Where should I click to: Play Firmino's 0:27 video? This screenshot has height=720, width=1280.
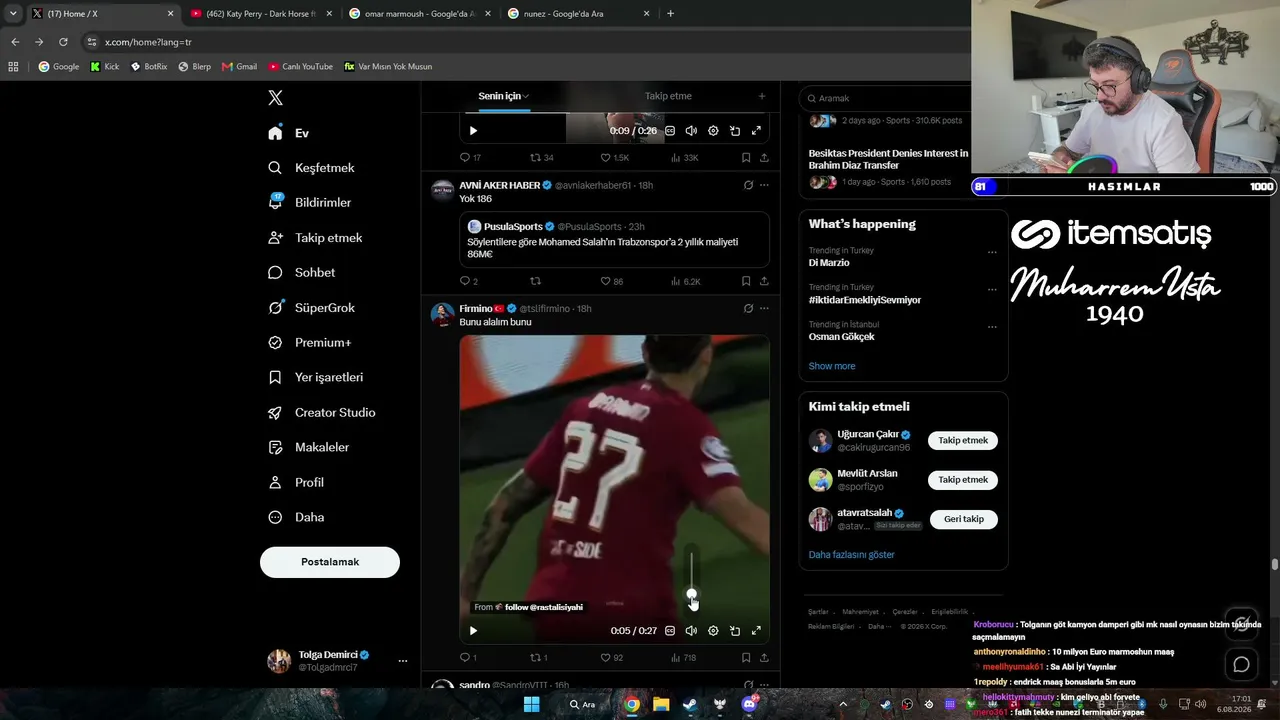click(x=473, y=631)
